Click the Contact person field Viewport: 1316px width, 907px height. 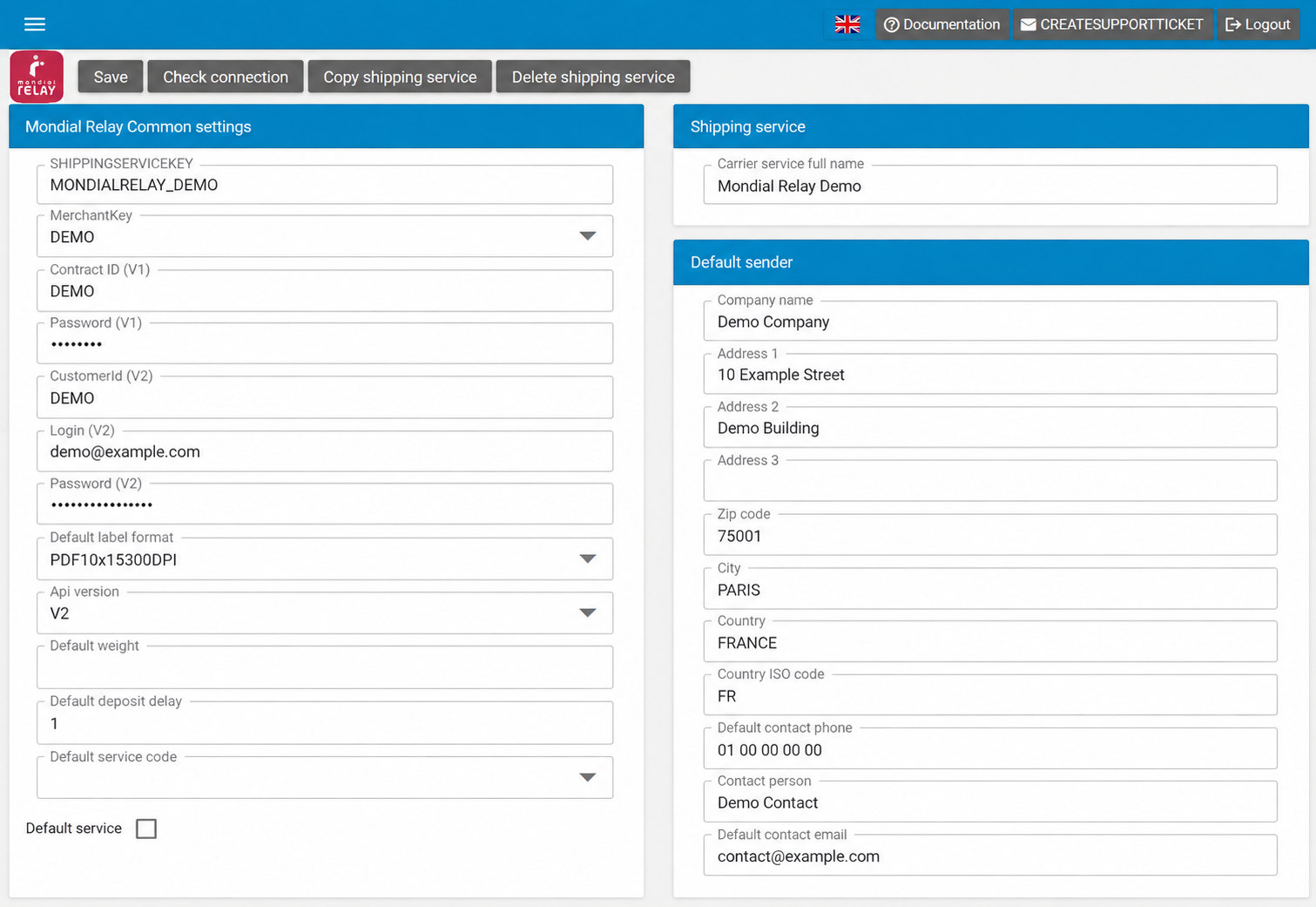pyautogui.click(x=990, y=802)
